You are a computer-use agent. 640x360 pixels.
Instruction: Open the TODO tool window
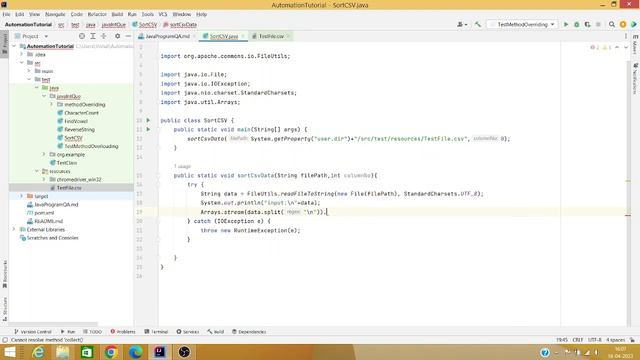[x=93, y=332]
